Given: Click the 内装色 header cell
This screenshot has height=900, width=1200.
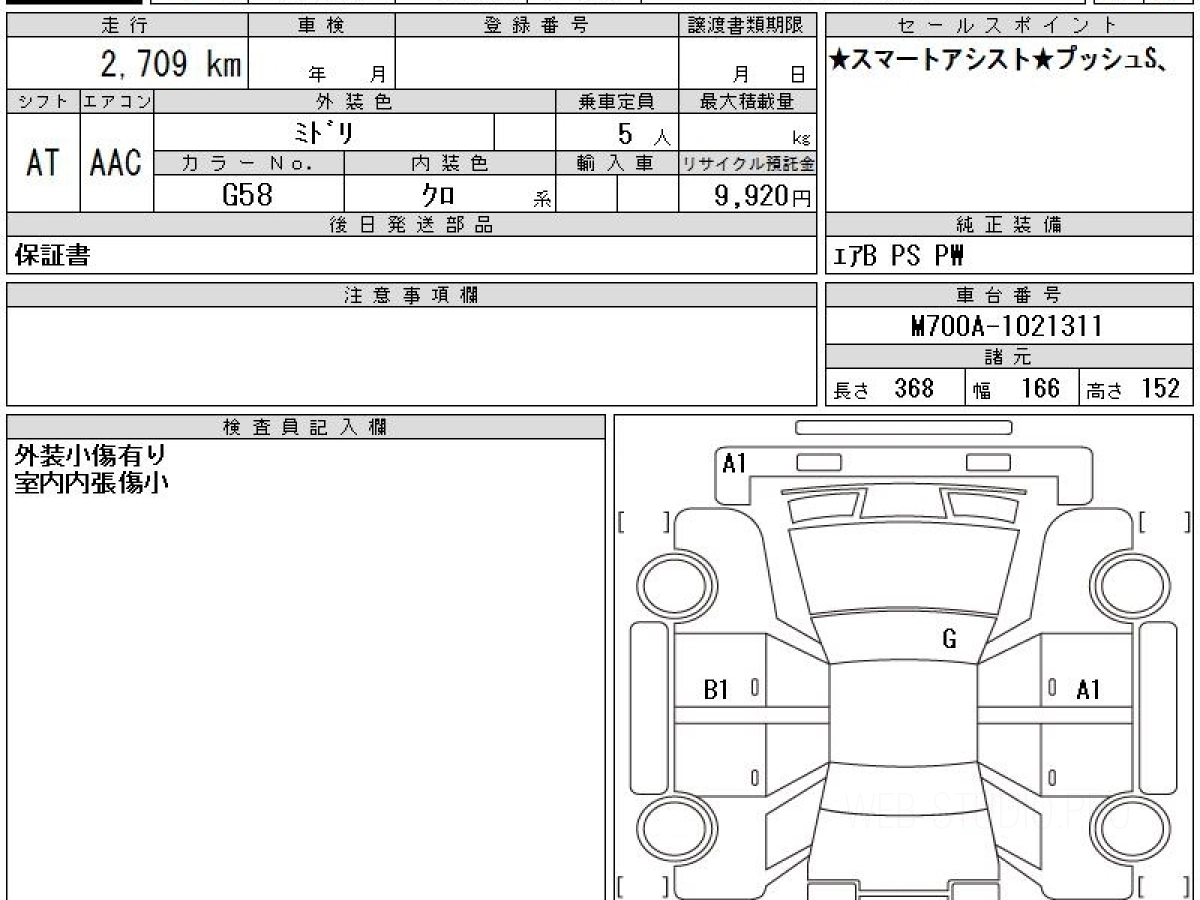Looking at the screenshot, I should pyautogui.click(x=450, y=163).
